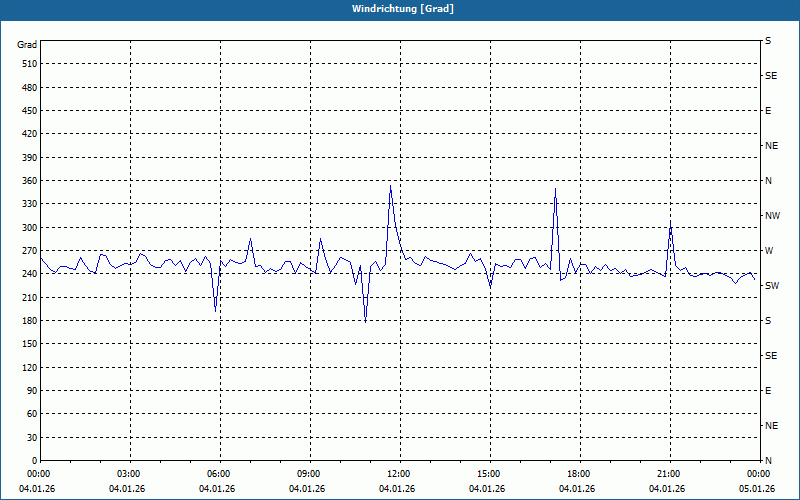Click the 120 y-axis tick label
800x500 pixels.
click(30, 367)
